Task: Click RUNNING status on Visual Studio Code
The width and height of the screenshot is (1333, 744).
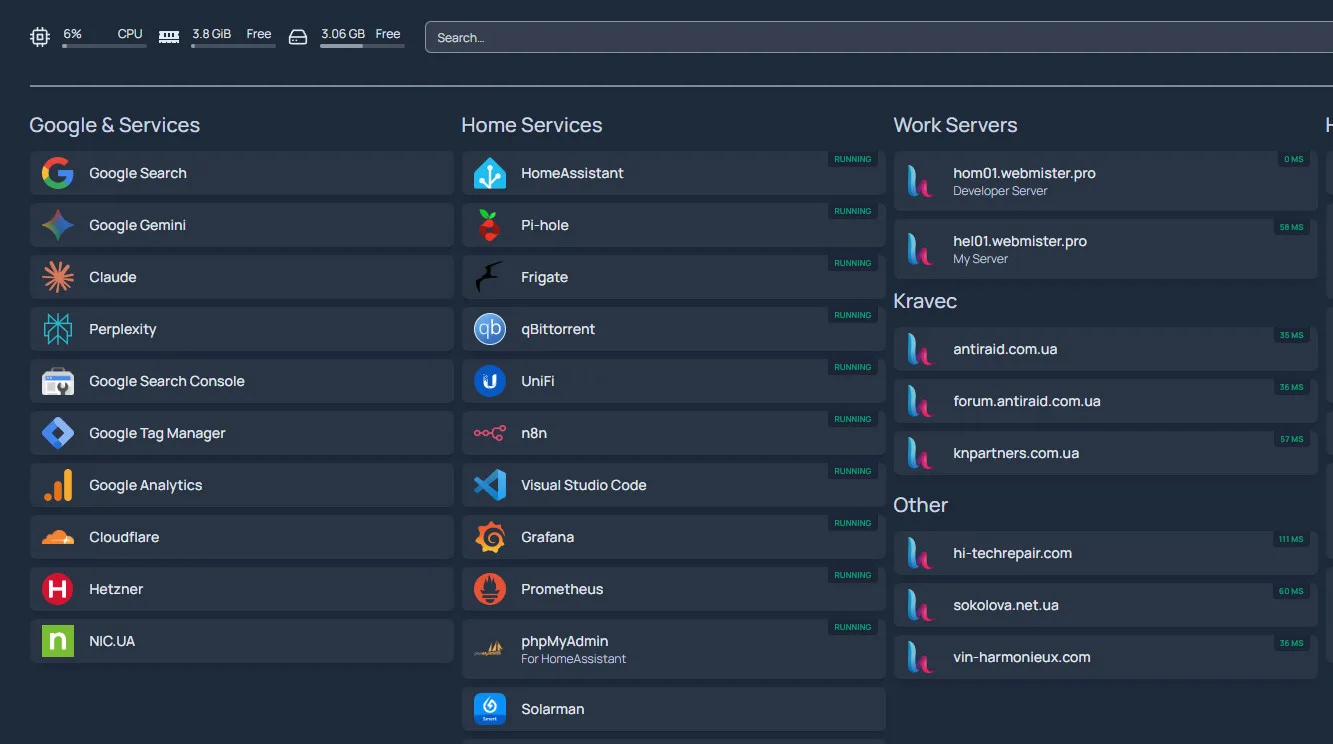Action: 853,471
